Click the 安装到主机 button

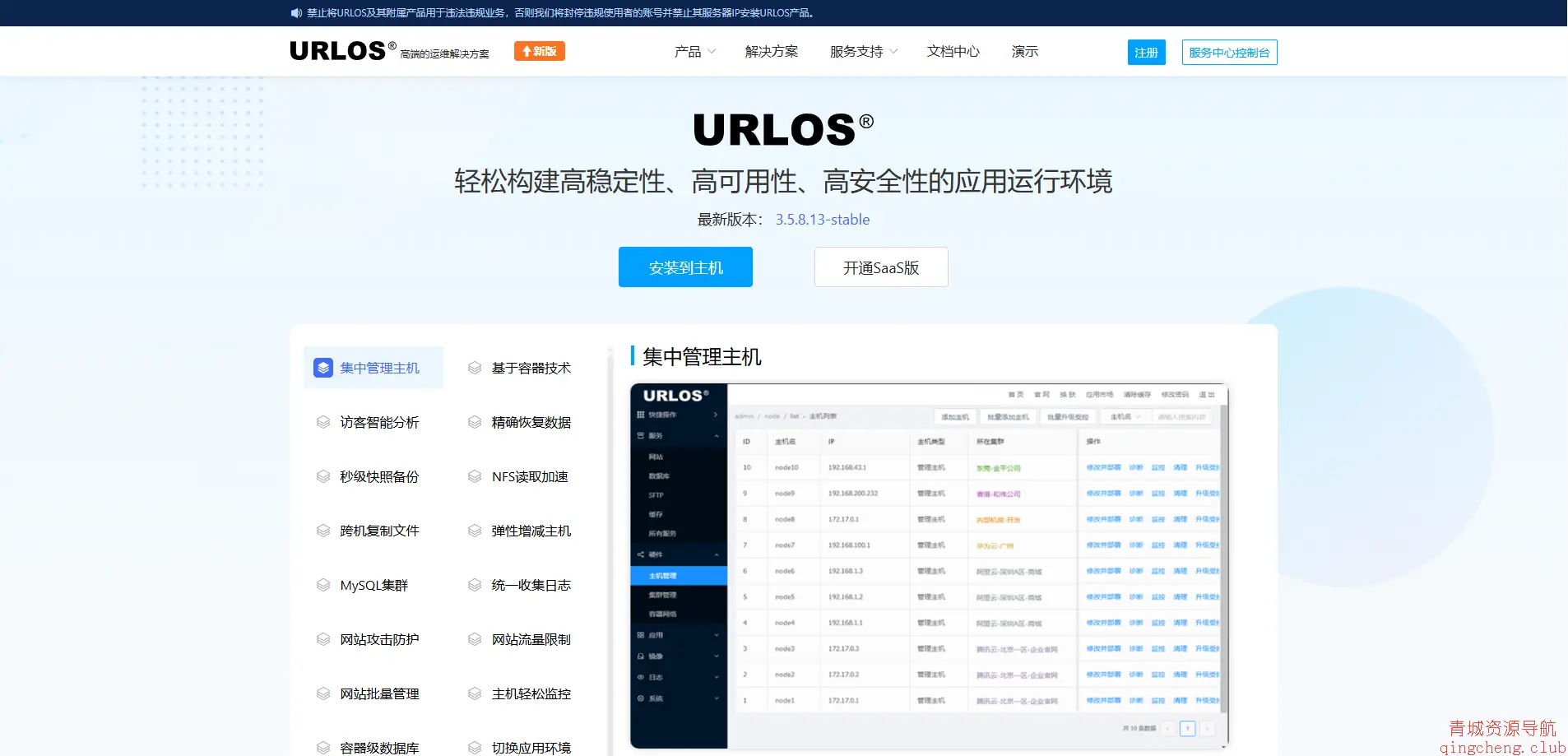pos(685,267)
